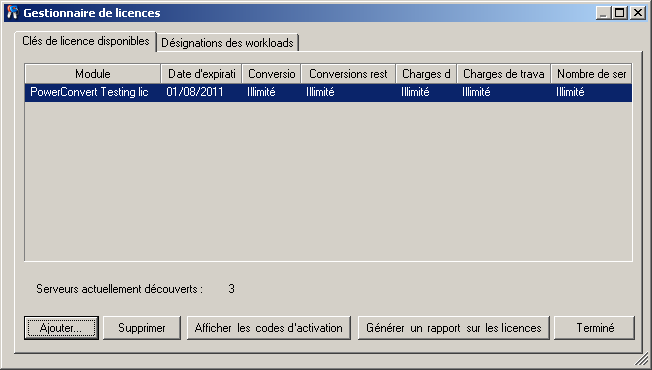This screenshot has height=370, width=652.
Task: Maximize the Gestionnaire de licences window
Action: coord(620,13)
